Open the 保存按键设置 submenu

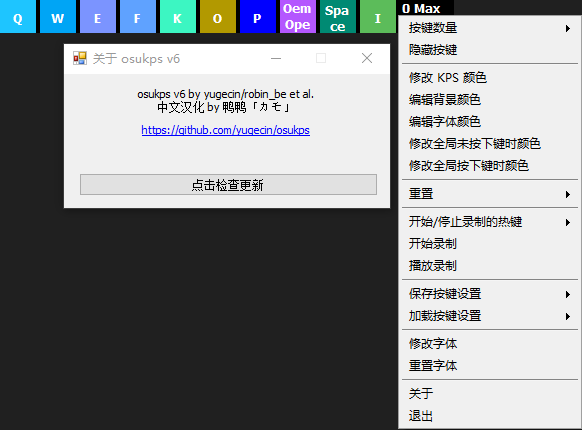490,294
